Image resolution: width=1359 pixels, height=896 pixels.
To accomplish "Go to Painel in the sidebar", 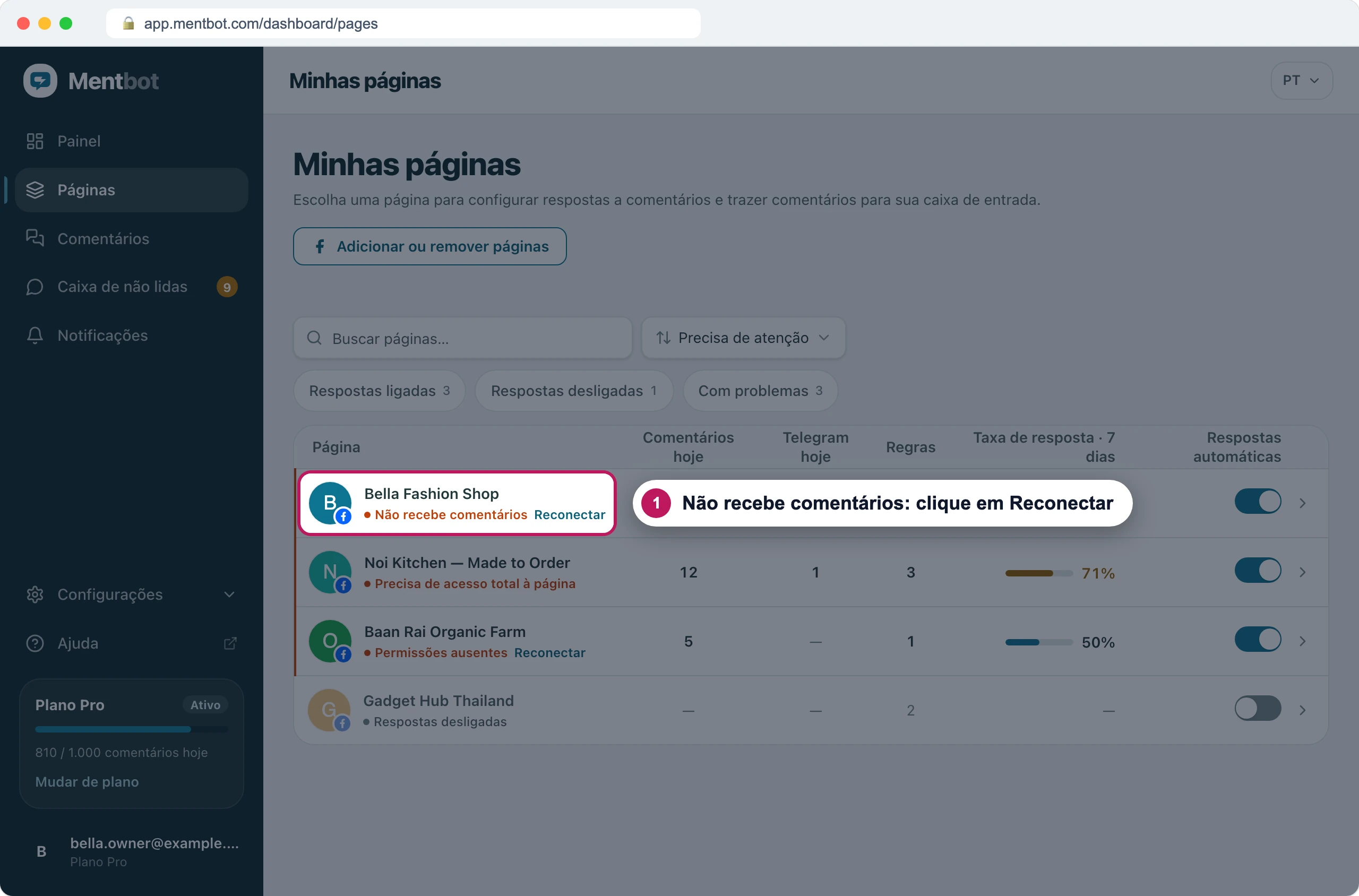I will [132, 141].
